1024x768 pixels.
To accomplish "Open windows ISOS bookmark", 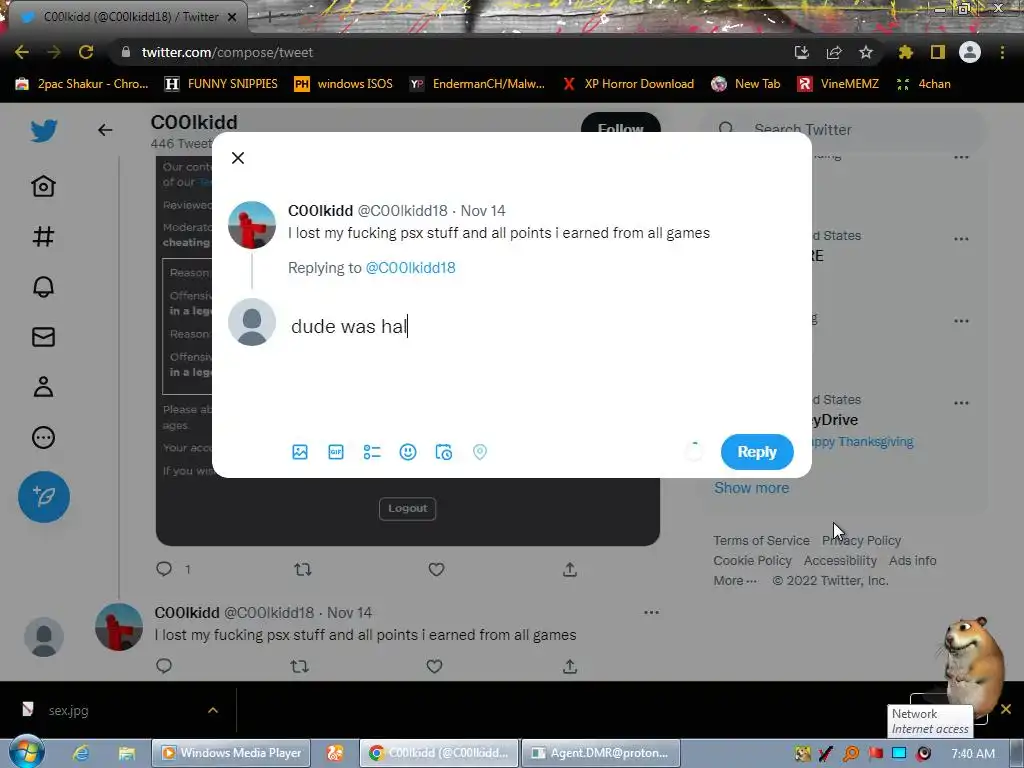I will (344, 84).
